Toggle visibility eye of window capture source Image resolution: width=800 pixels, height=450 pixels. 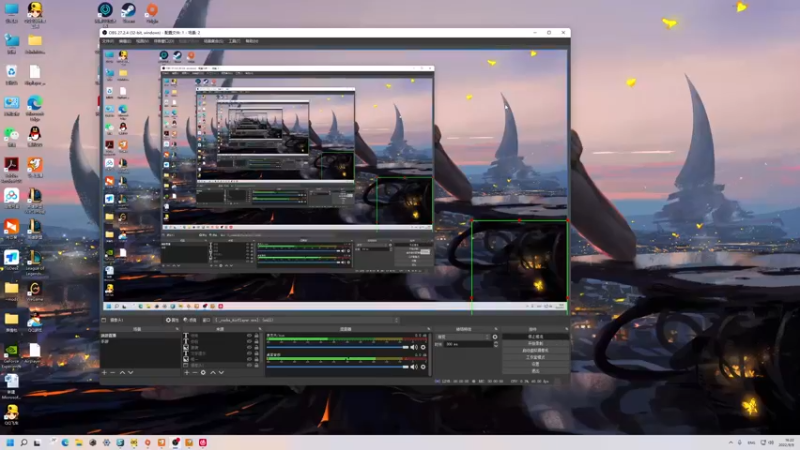249,365
